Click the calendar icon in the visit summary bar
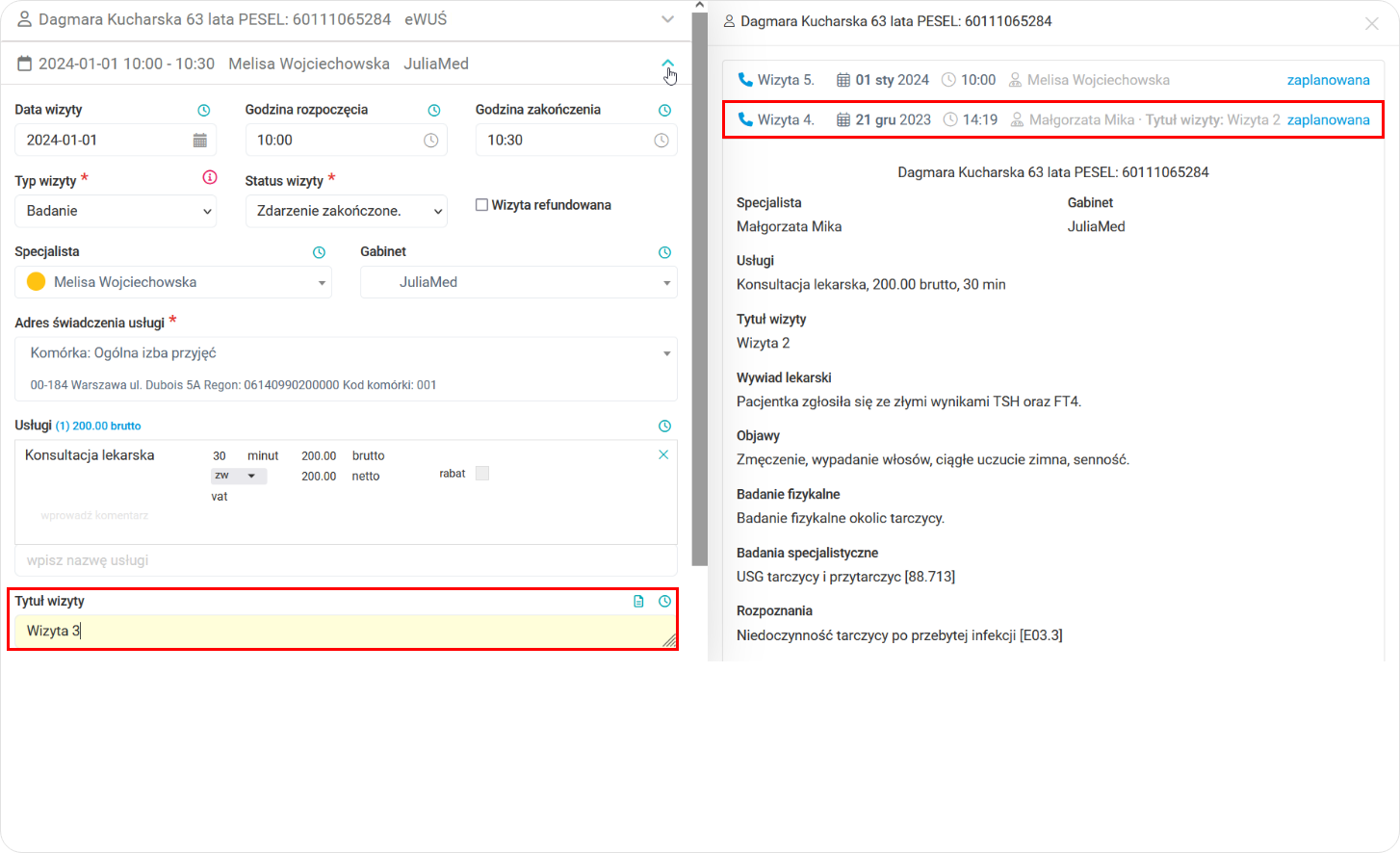 (x=25, y=64)
